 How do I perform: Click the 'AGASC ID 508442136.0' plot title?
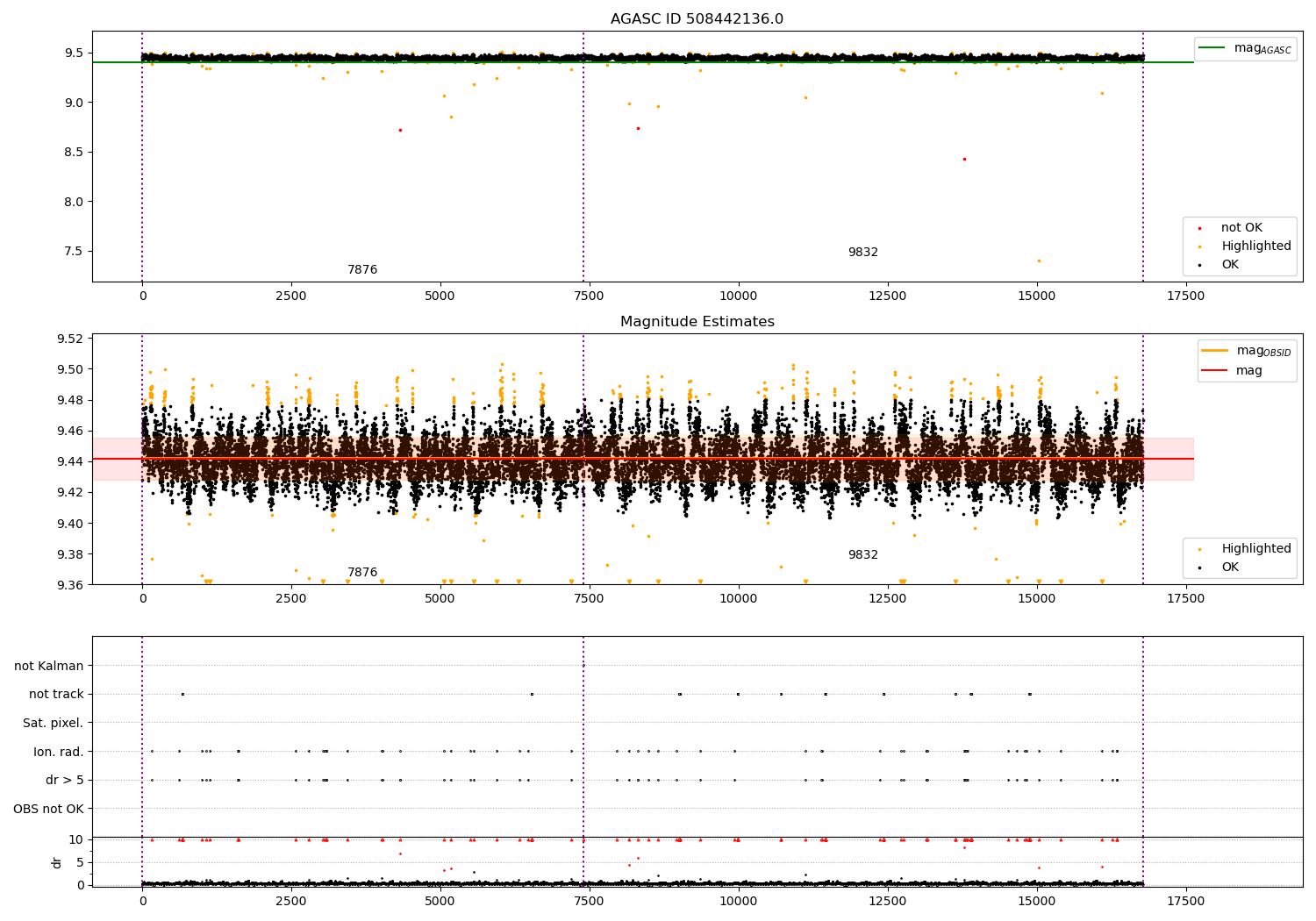point(697,19)
